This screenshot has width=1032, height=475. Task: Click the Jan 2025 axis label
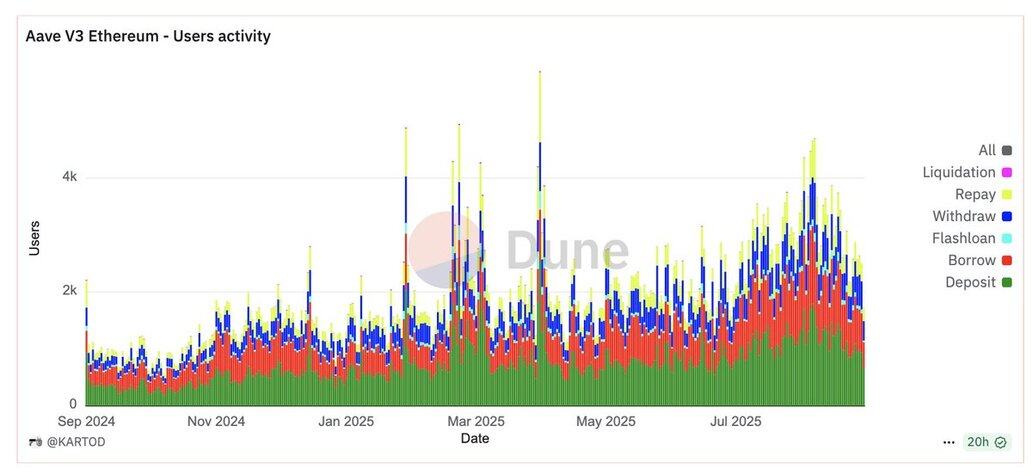click(346, 421)
